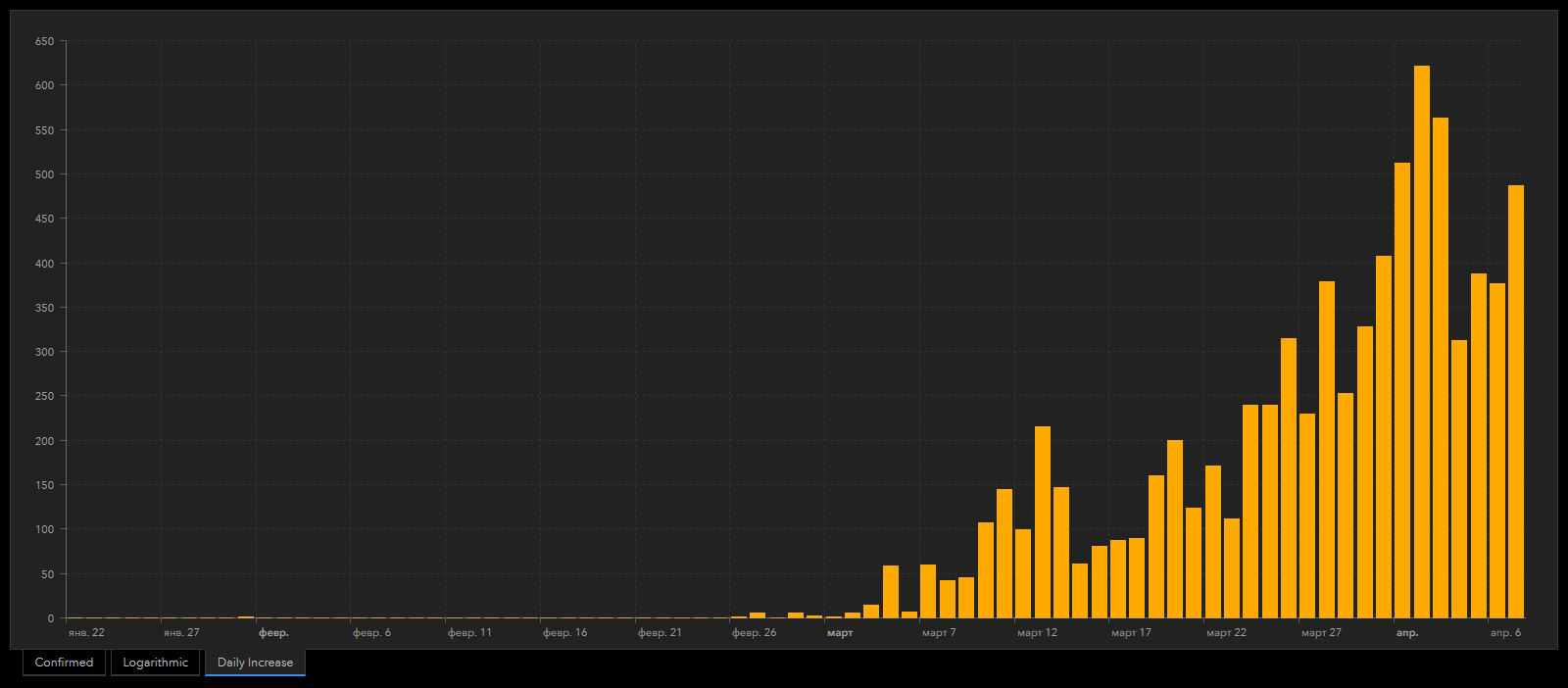Click the y-axis value 150

pos(44,485)
